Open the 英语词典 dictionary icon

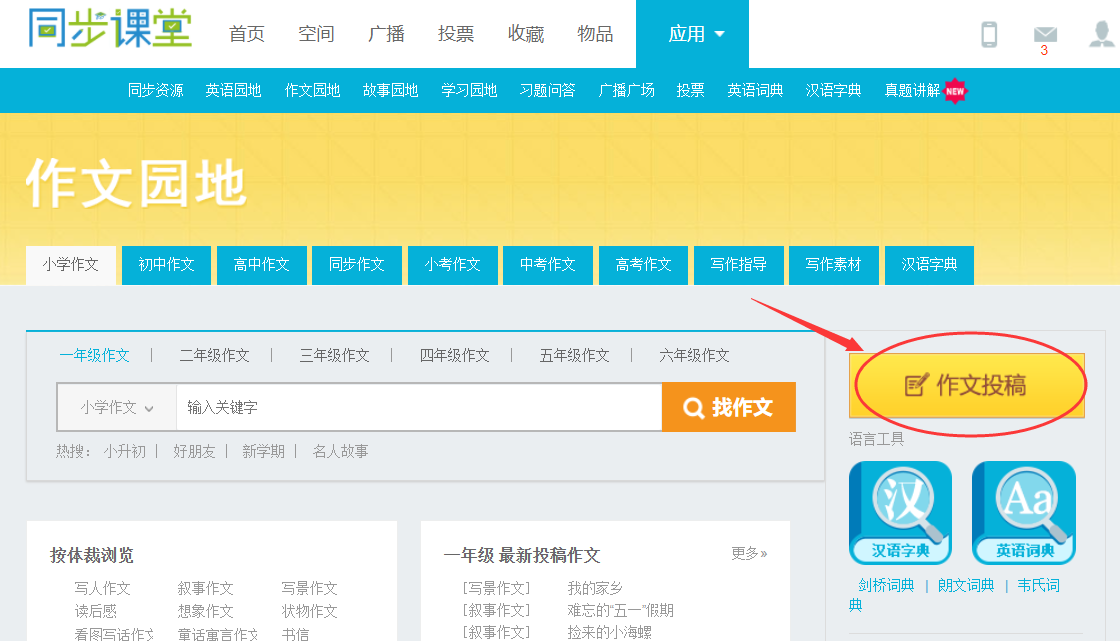(1024, 512)
